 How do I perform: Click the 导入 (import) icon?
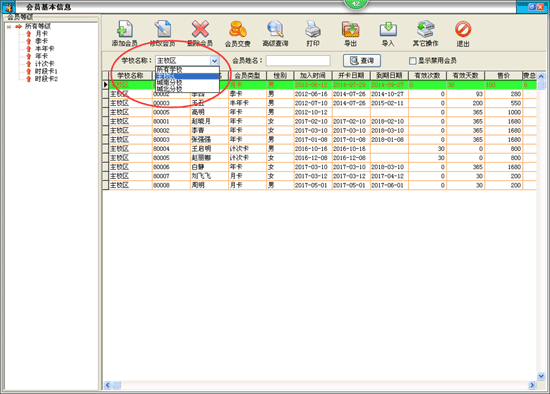pos(388,29)
